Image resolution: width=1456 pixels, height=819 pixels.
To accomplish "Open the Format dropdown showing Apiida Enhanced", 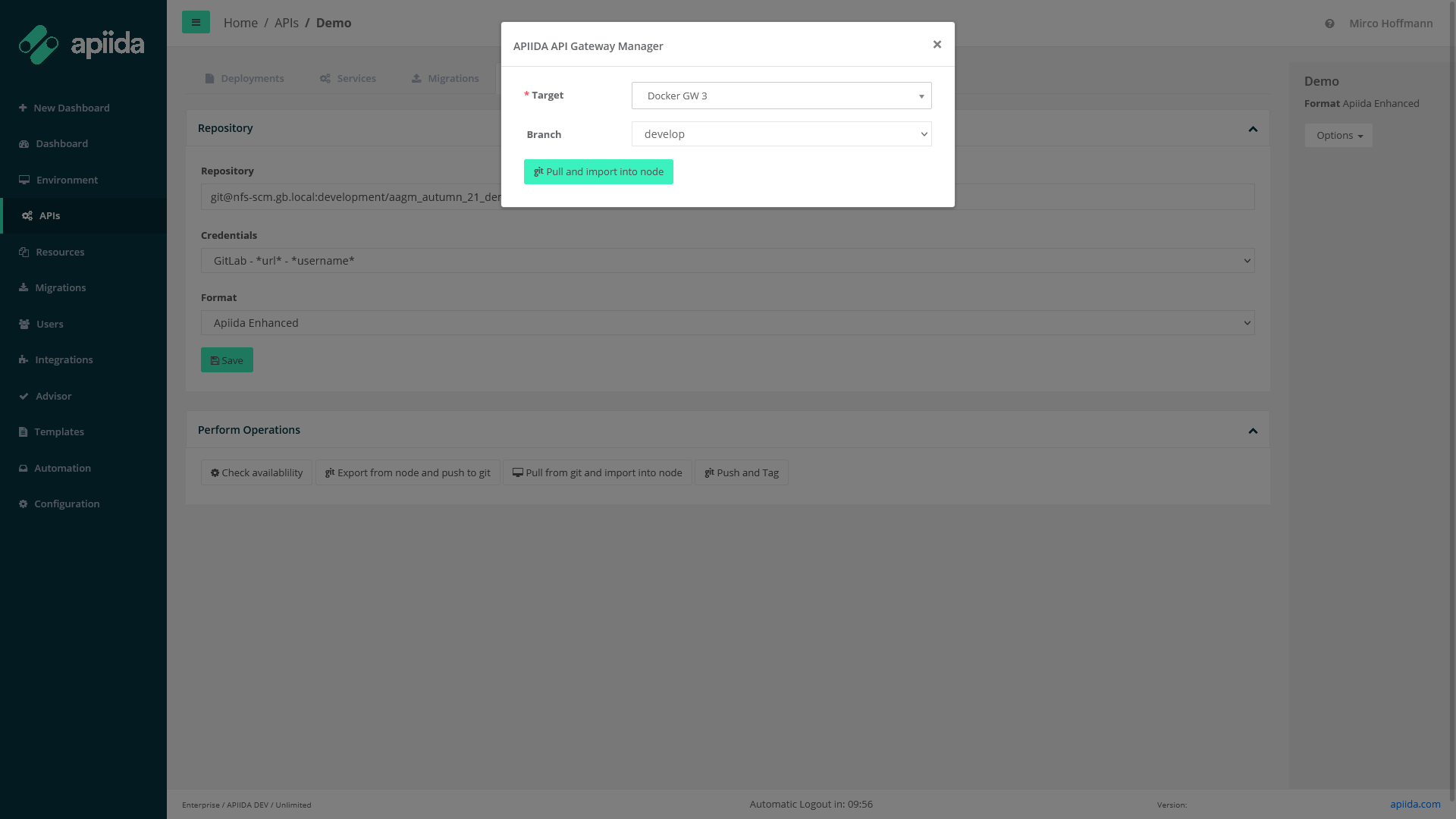I will pos(727,323).
